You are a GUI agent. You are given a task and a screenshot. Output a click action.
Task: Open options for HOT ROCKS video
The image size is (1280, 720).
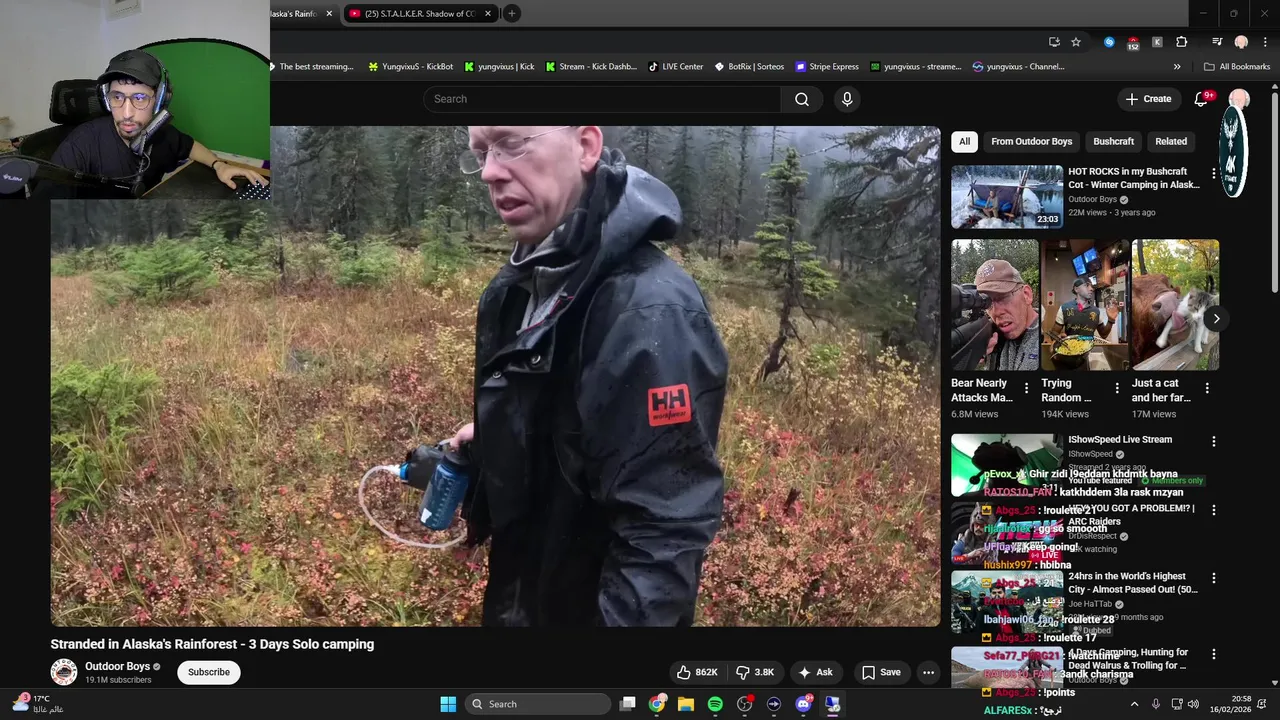tap(1213, 174)
